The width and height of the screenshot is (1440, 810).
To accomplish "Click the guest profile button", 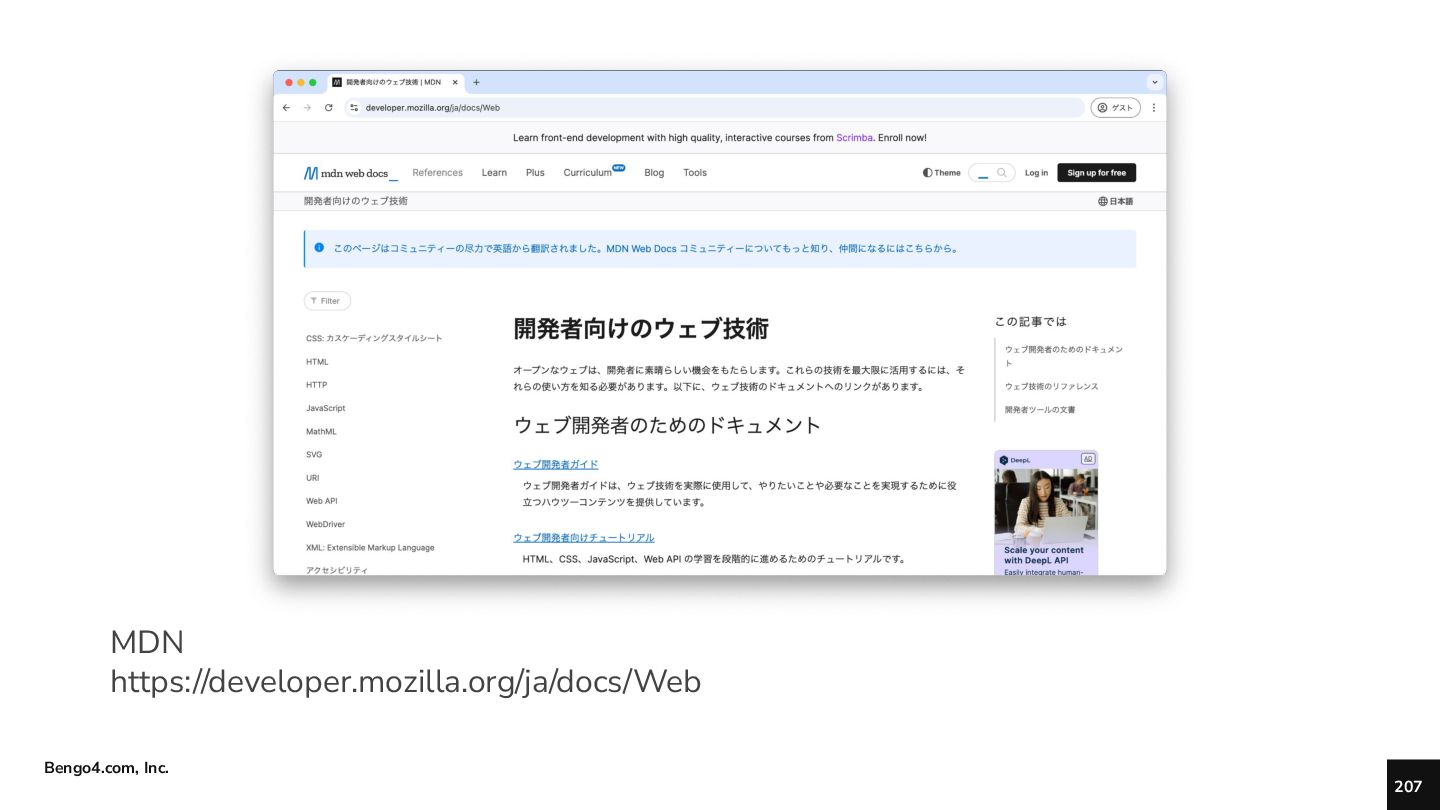I will click(1115, 107).
